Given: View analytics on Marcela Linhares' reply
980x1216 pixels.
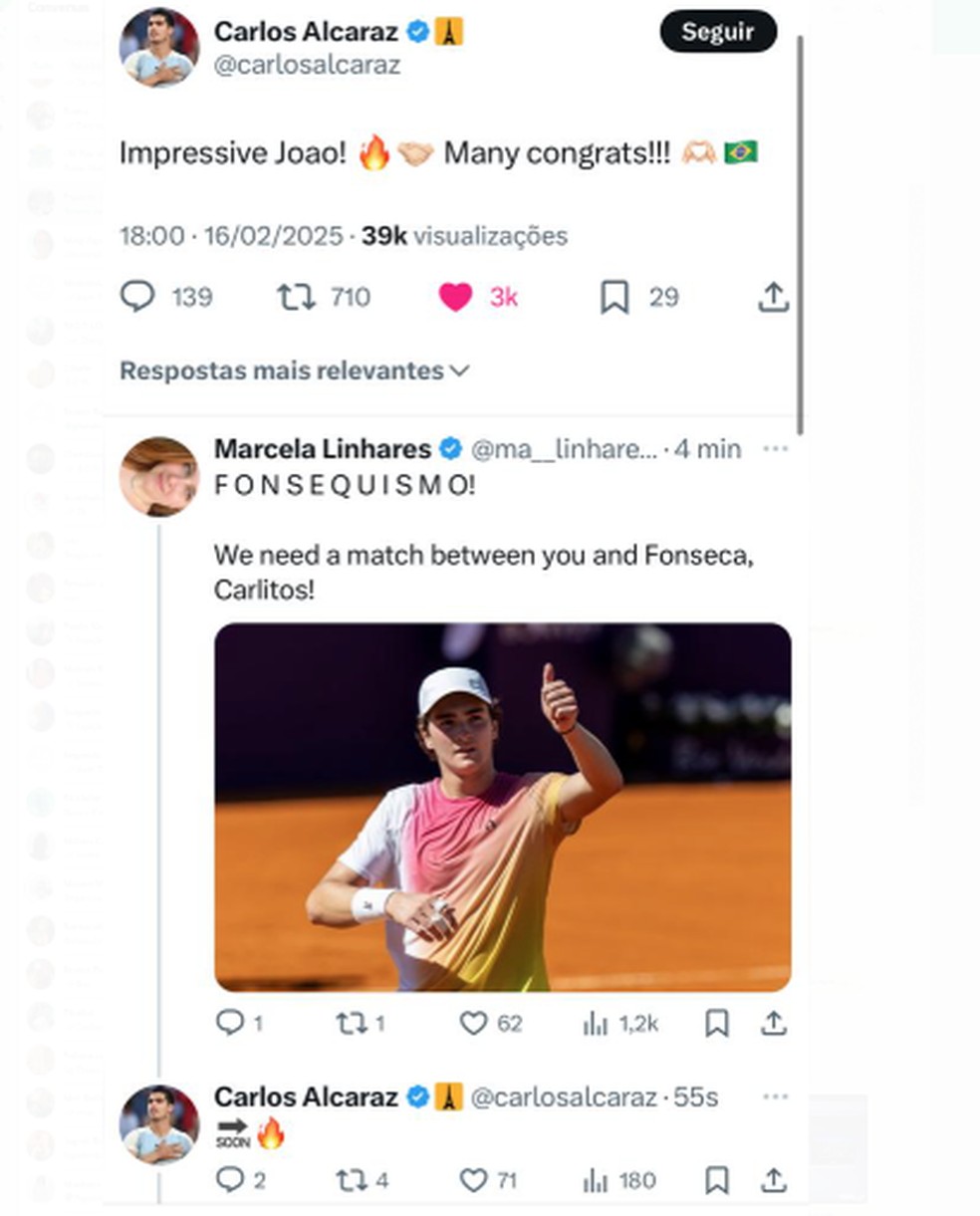Looking at the screenshot, I should 596,1023.
